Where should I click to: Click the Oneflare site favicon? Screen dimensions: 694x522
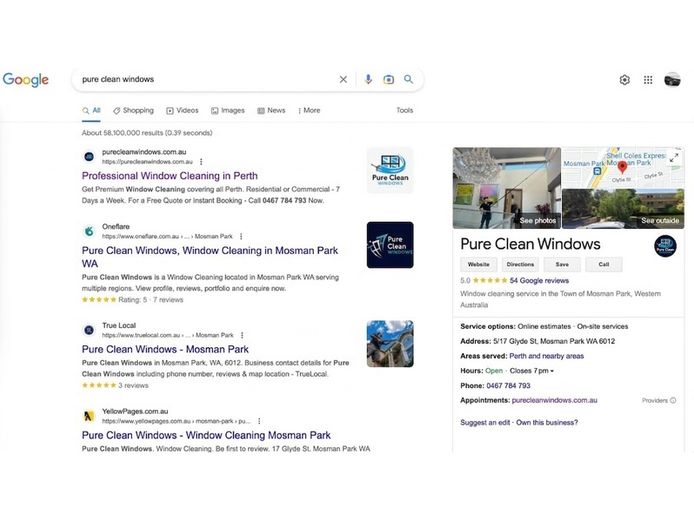click(89, 231)
